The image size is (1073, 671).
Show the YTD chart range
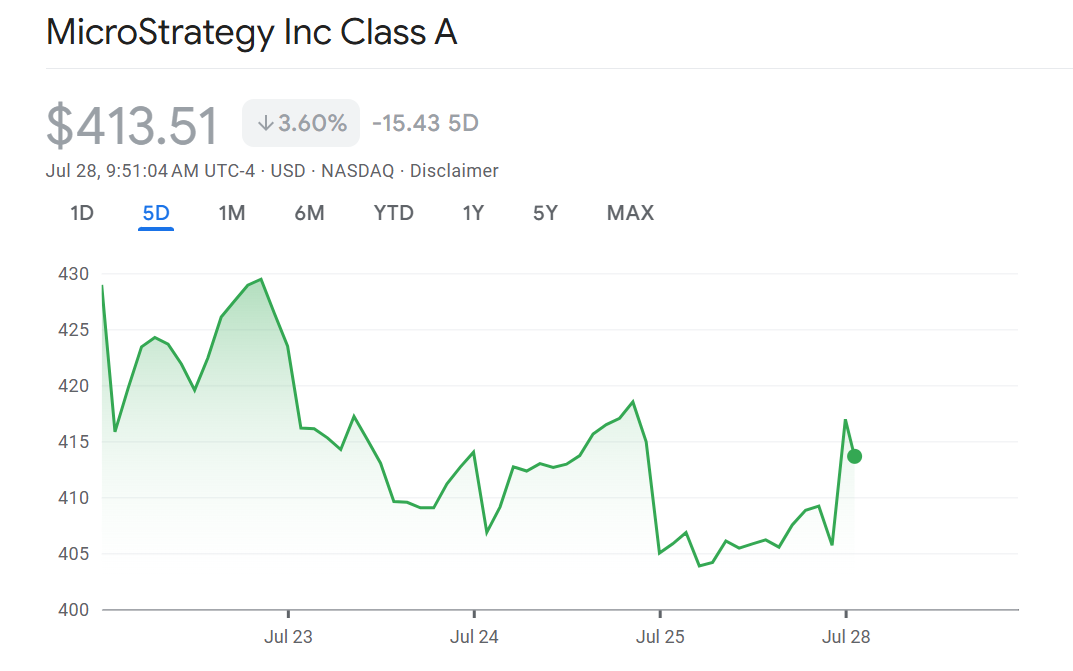(x=393, y=213)
